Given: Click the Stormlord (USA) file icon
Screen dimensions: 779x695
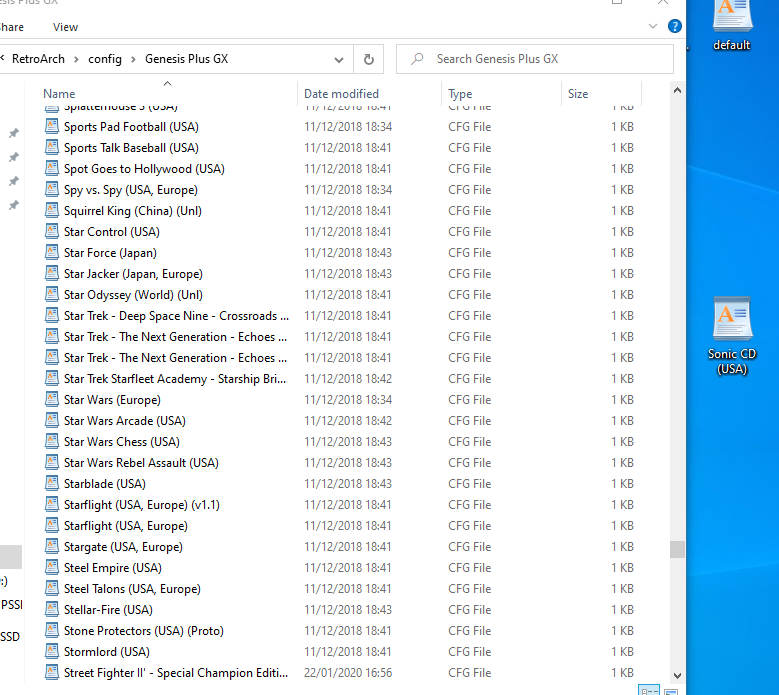Looking at the screenshot, I should click(52, 651).
